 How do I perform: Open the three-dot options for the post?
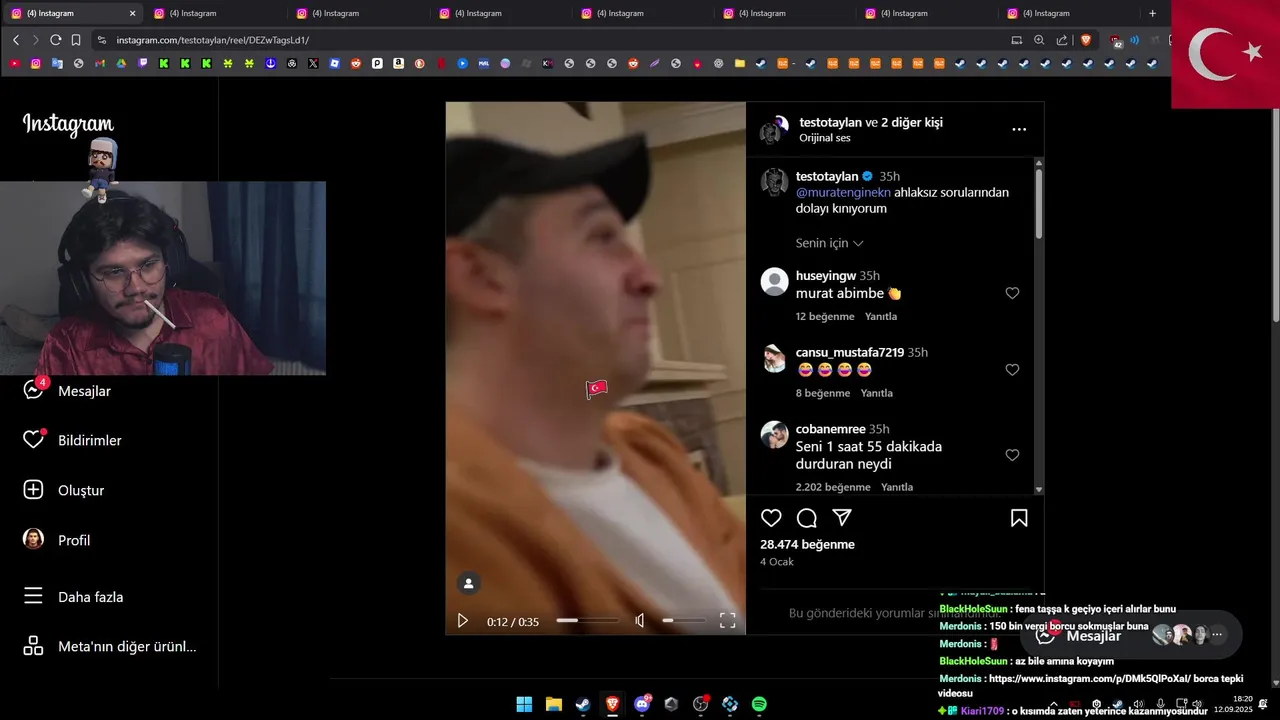pyautogui.click(x=1019, y=129)
